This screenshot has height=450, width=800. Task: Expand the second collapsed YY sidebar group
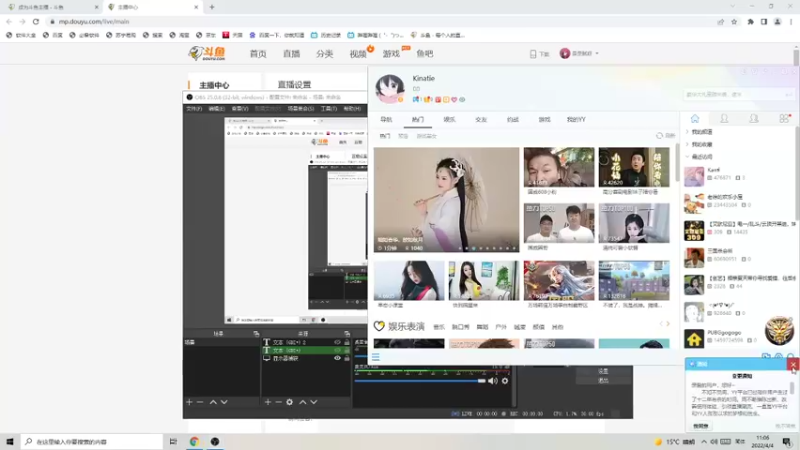pyautogui.click(x=687, y=144)
